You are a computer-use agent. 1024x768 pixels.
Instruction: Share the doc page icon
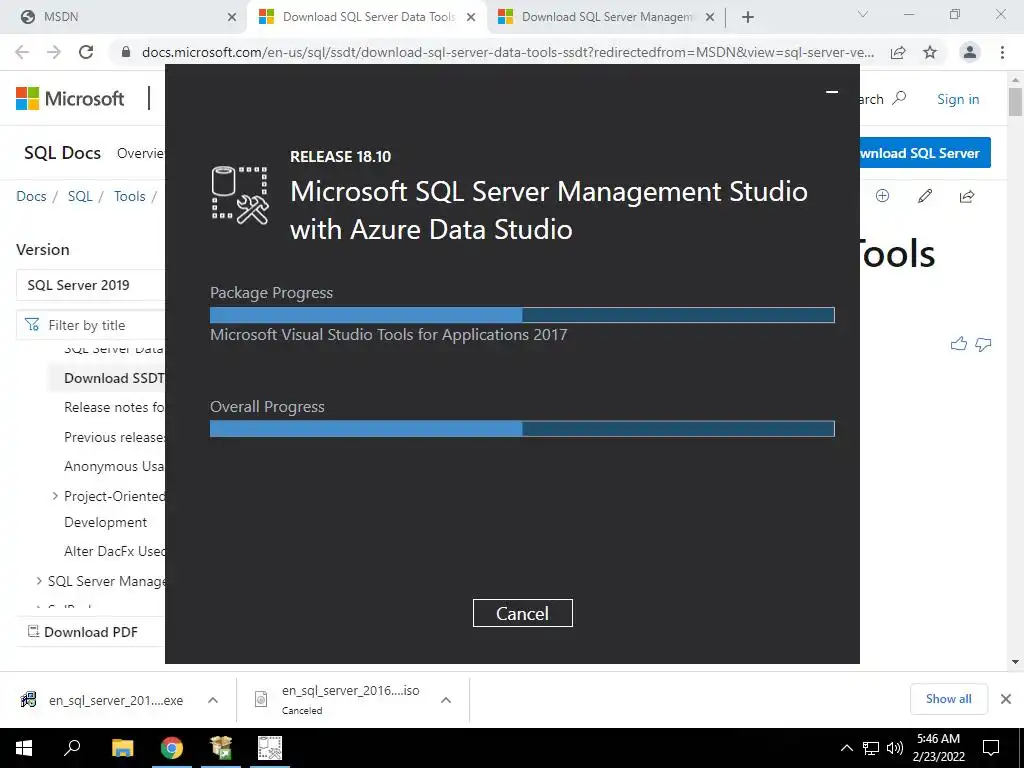coord(967,196)
